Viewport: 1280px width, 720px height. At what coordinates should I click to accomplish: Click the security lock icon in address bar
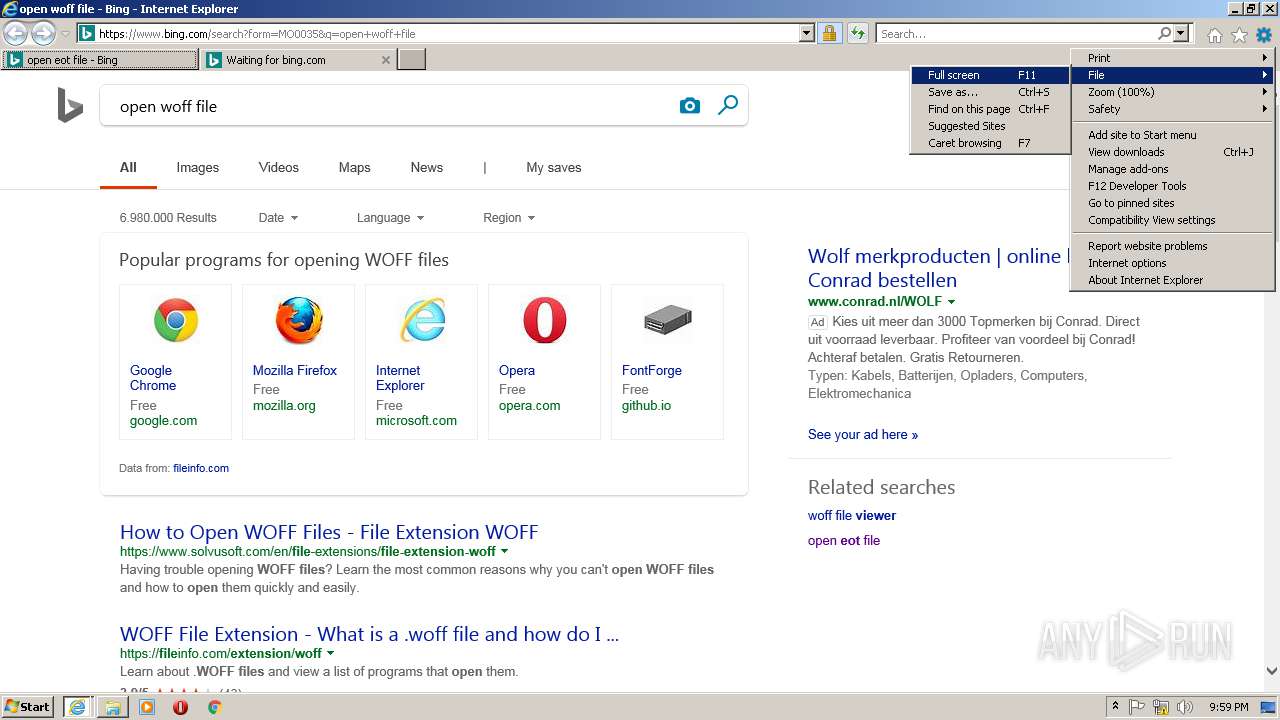829,34
